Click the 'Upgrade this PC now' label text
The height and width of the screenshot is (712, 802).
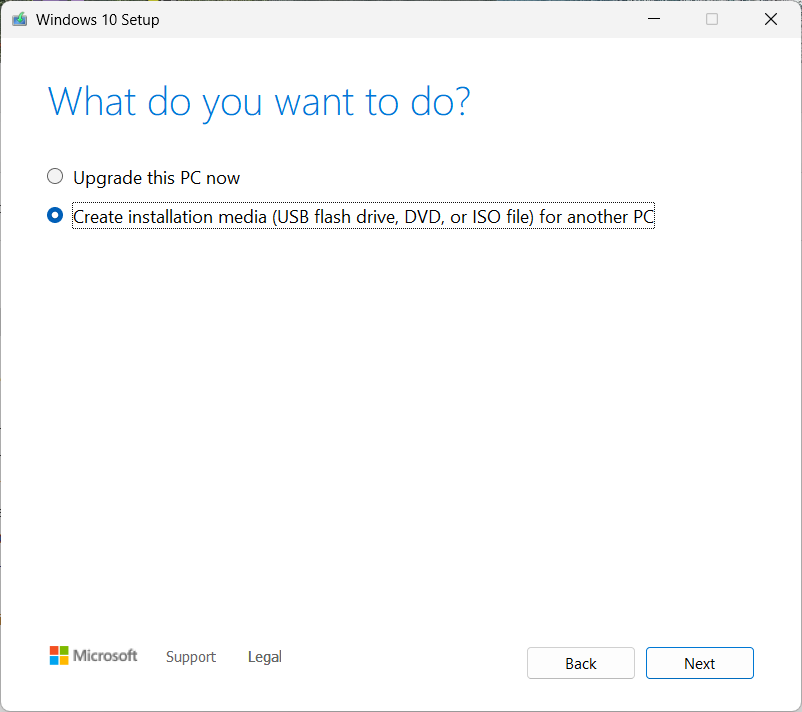[157, 178]
